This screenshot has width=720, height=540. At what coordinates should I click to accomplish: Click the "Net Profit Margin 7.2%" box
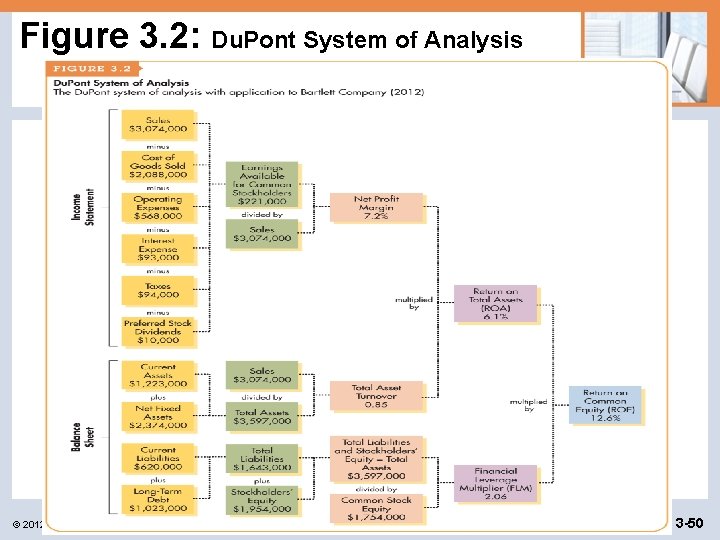click(x=376, y=208)
